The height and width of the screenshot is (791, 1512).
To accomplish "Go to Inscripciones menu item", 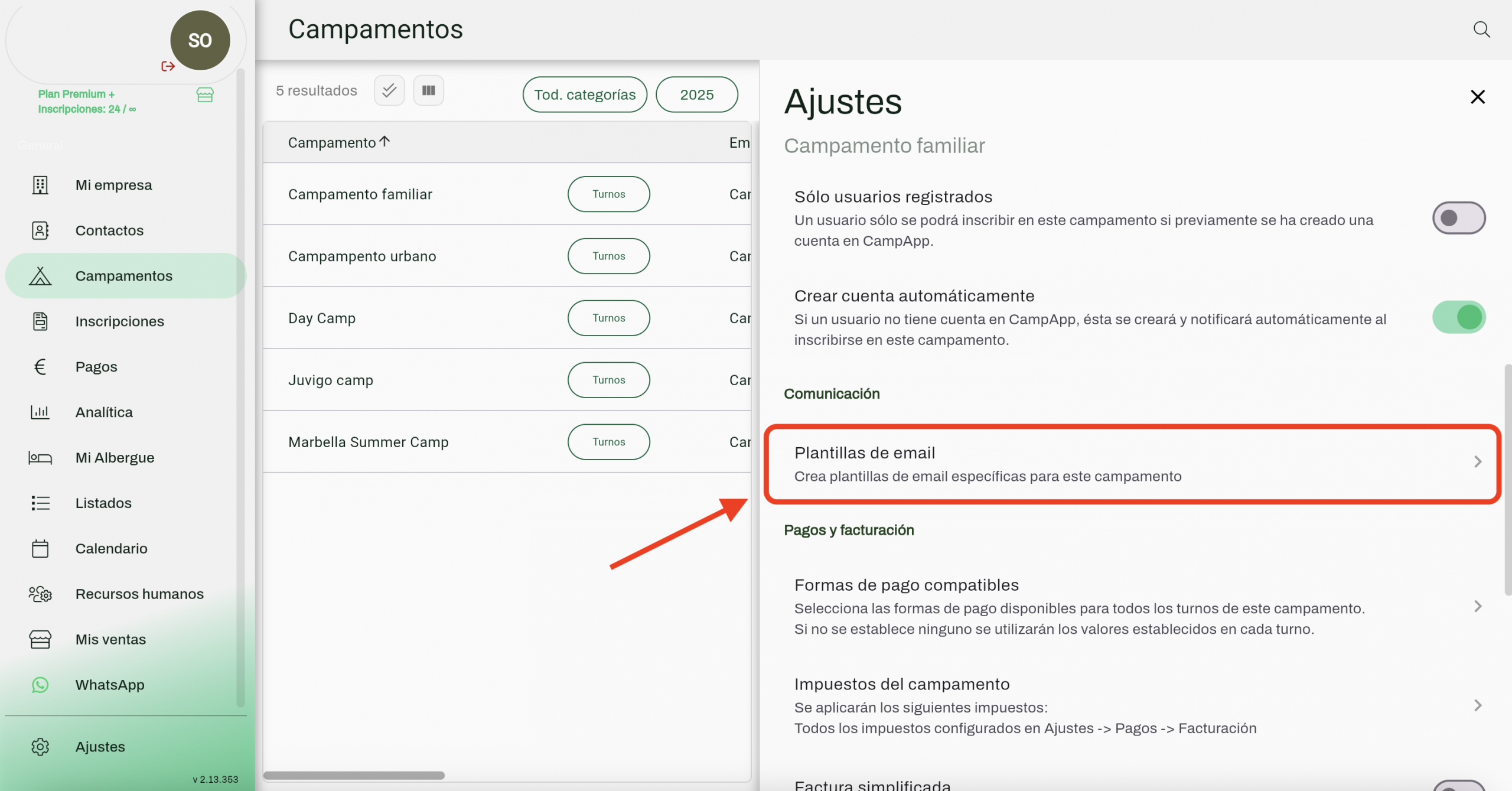I will point(119,321).
